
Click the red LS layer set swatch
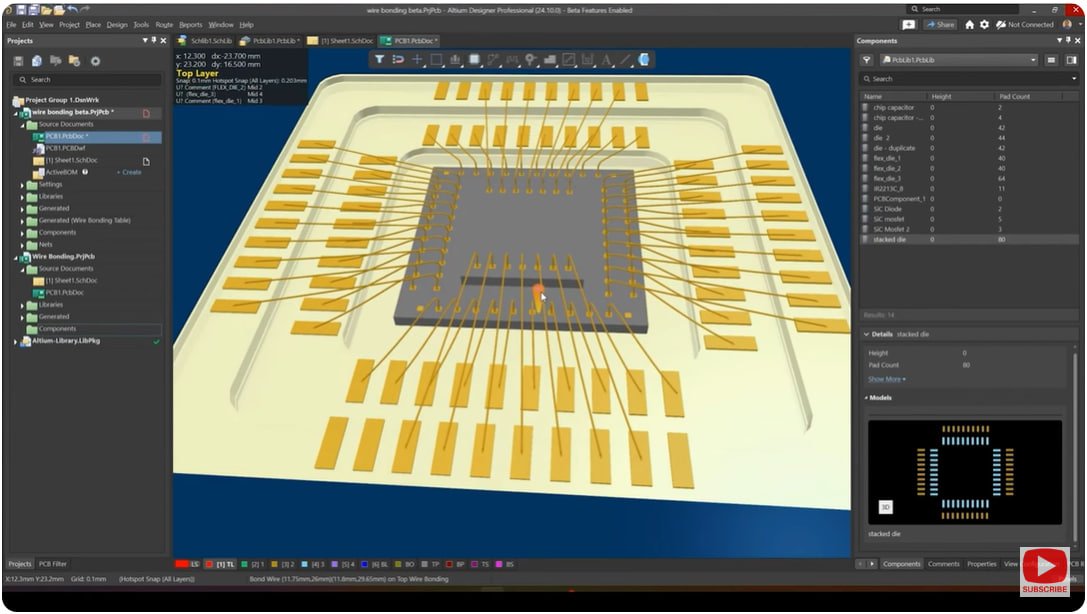coord(182,565)
